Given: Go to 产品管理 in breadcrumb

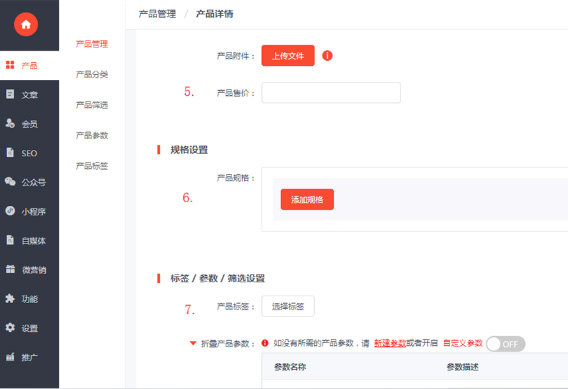Looking at the screenshot, I should click(x=157, y=14).
